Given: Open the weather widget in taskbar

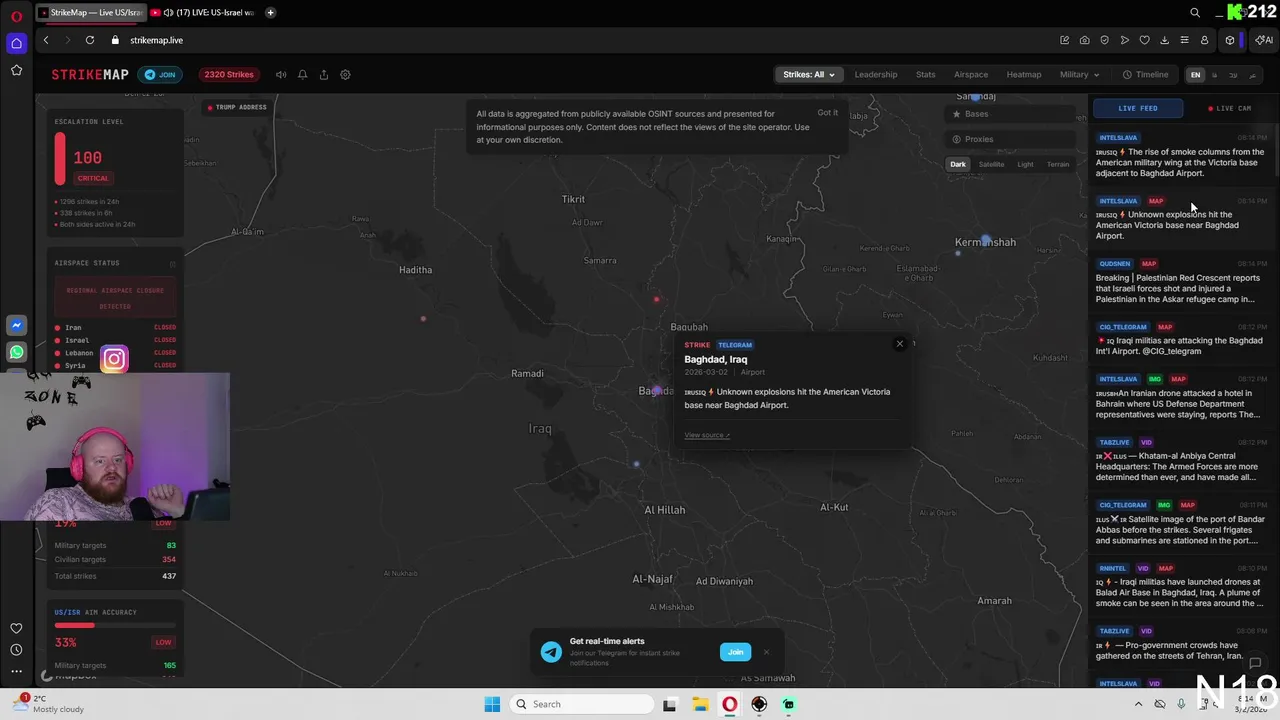Looking at the screenshot, I should click(50, 703).
